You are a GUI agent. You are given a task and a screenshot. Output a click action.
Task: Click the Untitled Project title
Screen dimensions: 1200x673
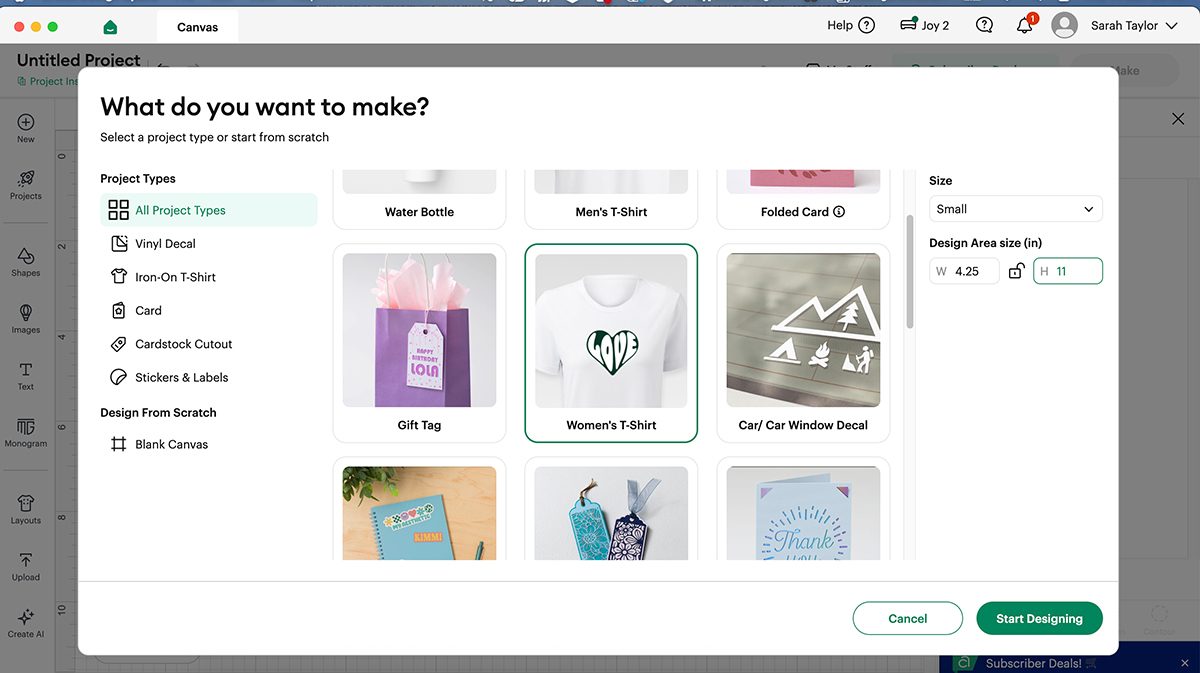tap(79, 60)
